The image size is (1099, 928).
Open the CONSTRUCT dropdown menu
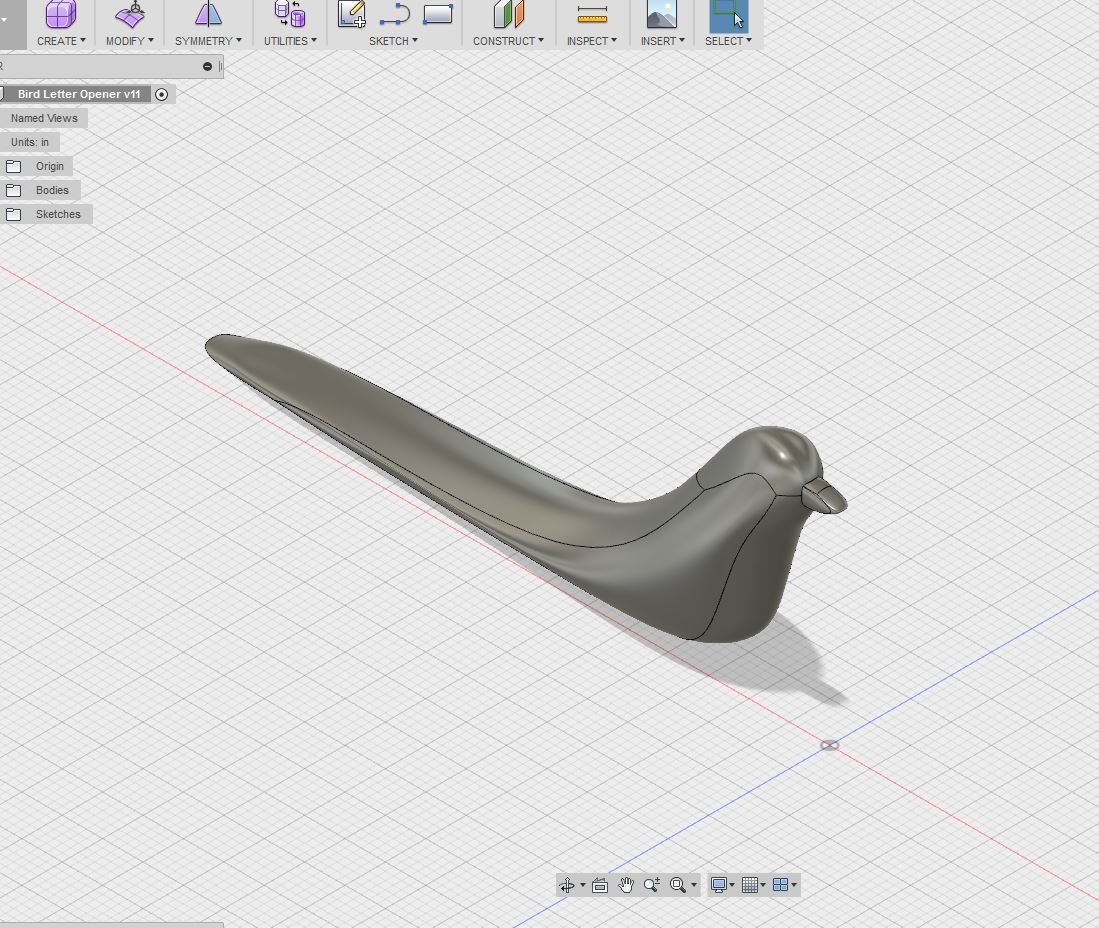(508, 41)
